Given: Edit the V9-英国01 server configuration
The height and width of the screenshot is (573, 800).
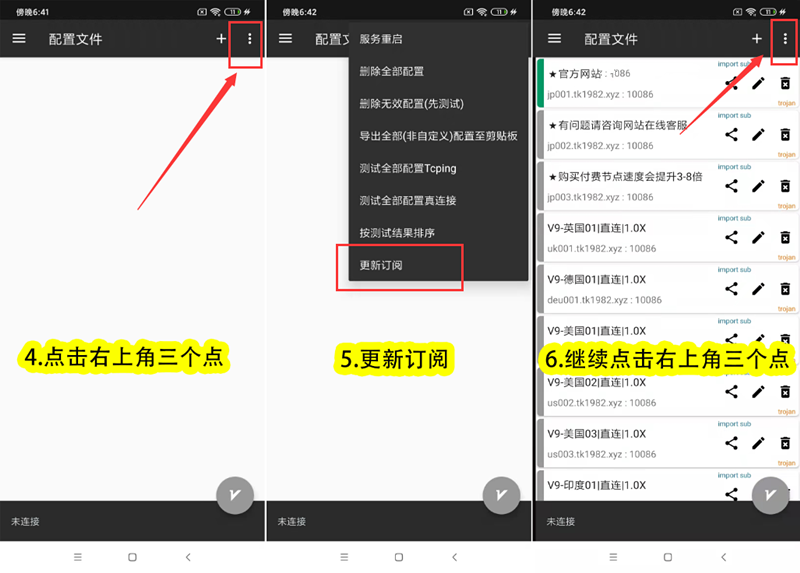Looking at the screenshot, I should (758, 237).
